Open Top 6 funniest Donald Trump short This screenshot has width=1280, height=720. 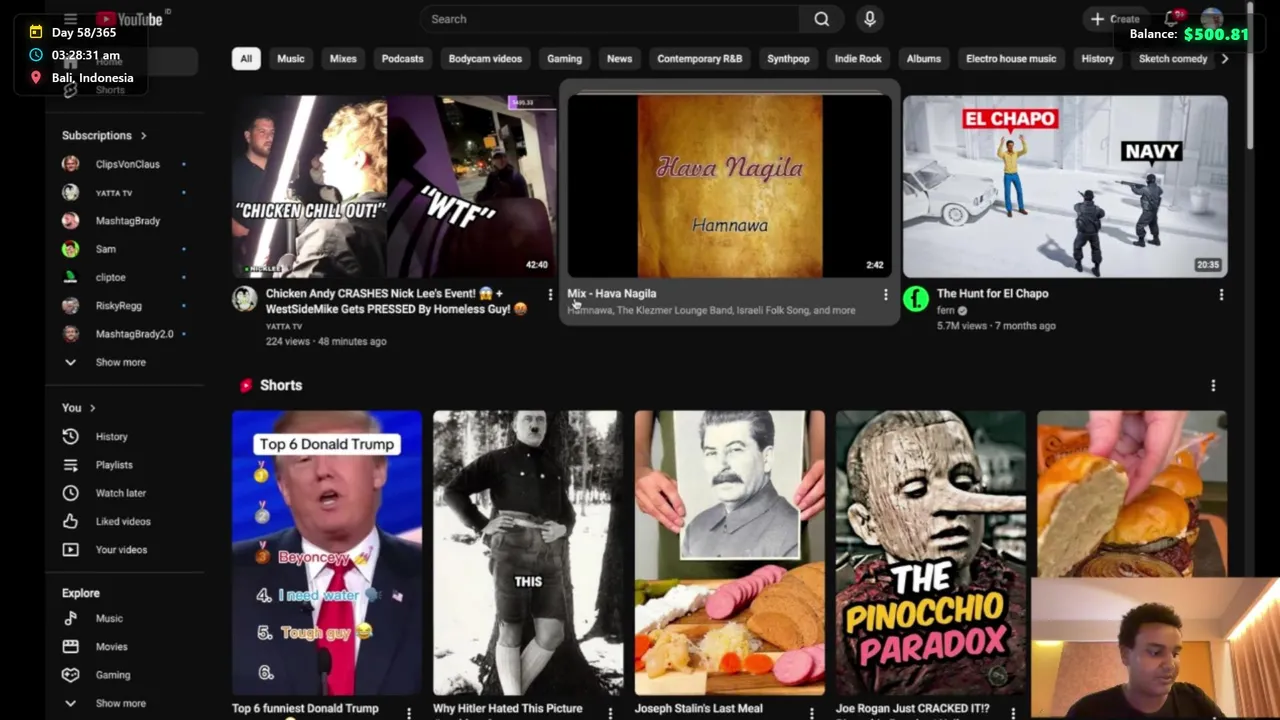pyautogui.click(x=327, y=552)
